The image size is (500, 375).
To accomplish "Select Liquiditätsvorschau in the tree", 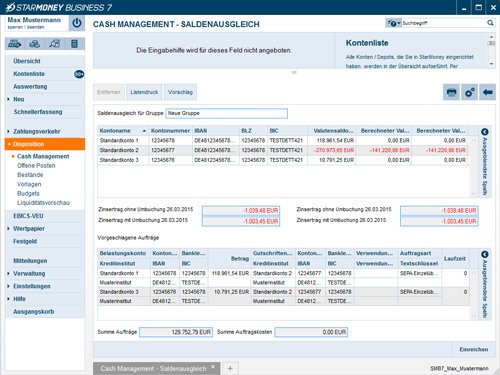I will [x=43, y=203].
